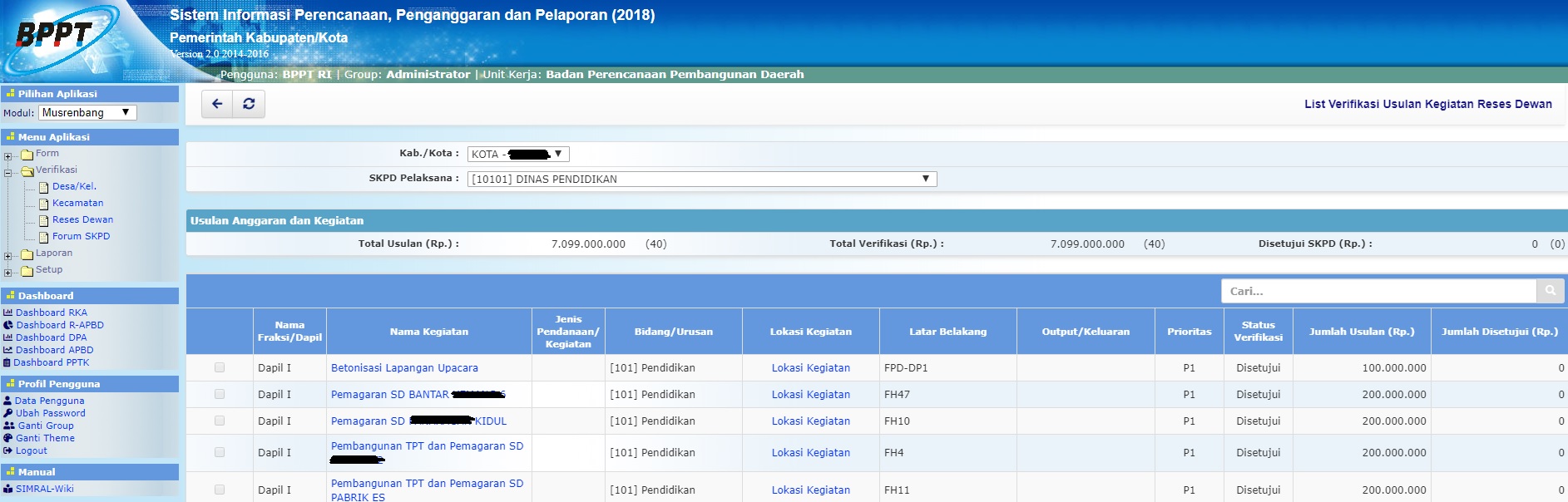Click the Dashboard RKA link text

[x=52, y=313]
